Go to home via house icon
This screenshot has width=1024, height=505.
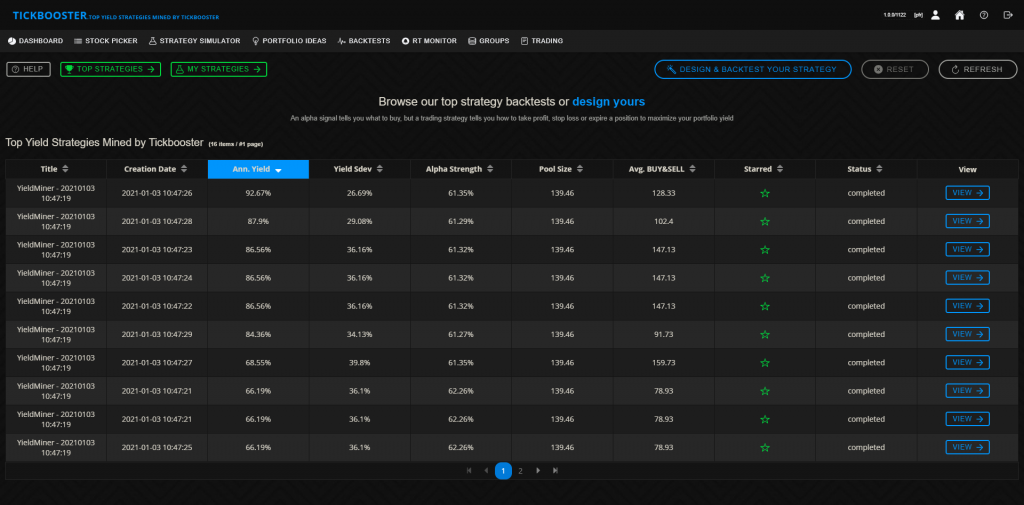(959, 15)
